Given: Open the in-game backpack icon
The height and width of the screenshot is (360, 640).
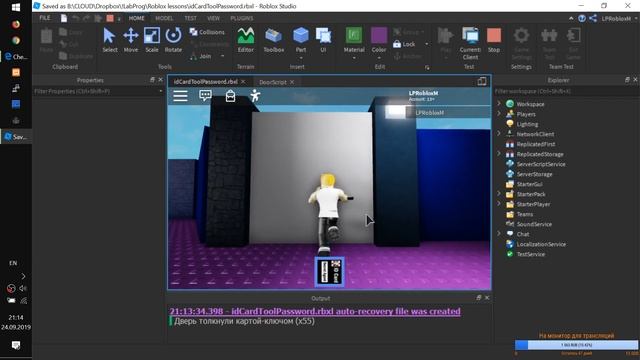Looking at the screenshot, I should point(230,96).
